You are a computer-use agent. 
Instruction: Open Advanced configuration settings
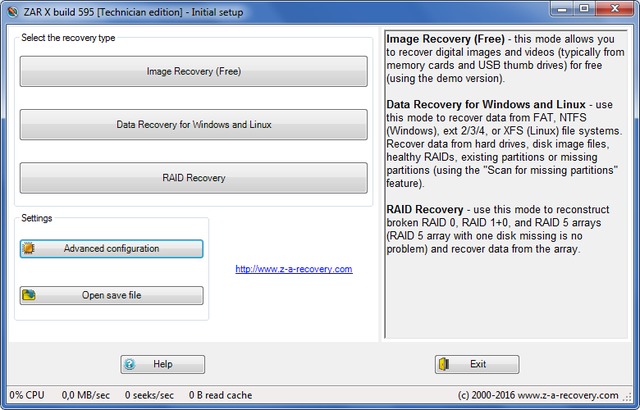pyautogui.click(x=111, y=248)
